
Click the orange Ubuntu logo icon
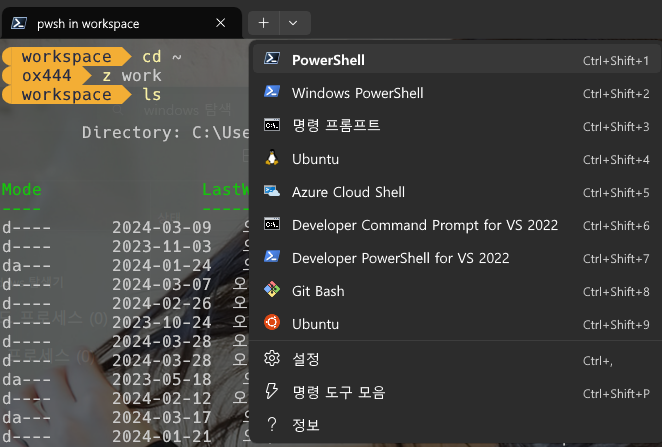(272, 322)
